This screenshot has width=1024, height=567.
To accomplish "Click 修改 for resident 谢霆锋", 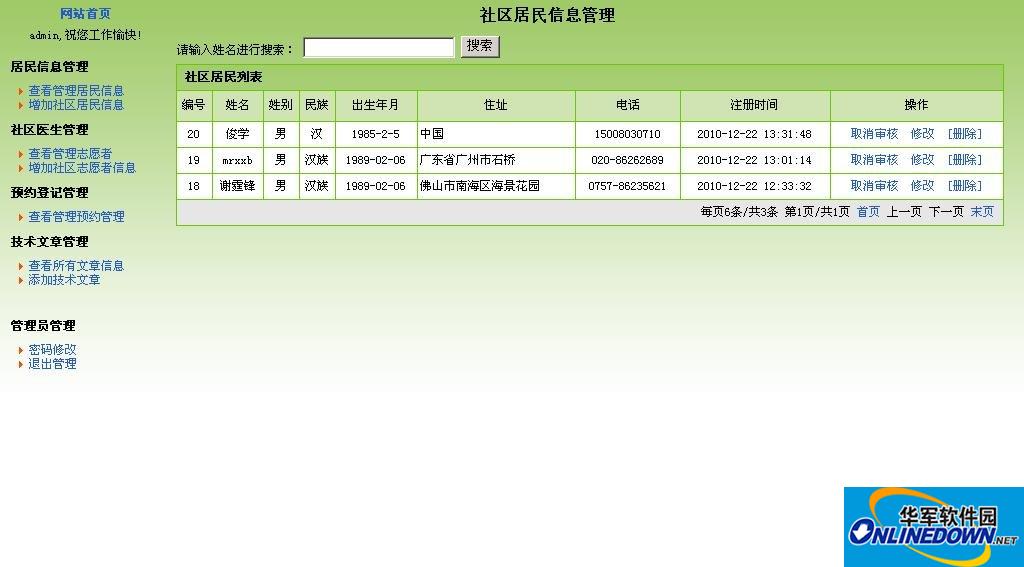I will coord(922,186).
